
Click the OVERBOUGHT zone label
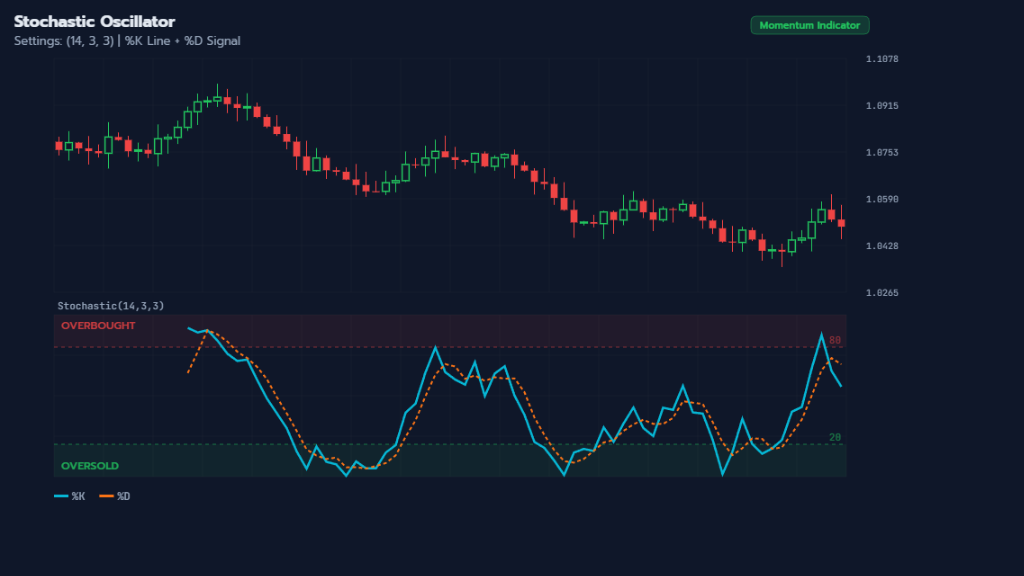coord(100,326)
